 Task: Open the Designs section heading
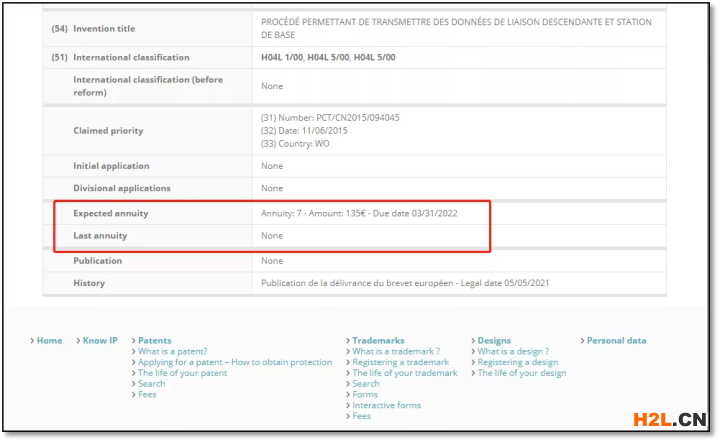coord(494,341)
